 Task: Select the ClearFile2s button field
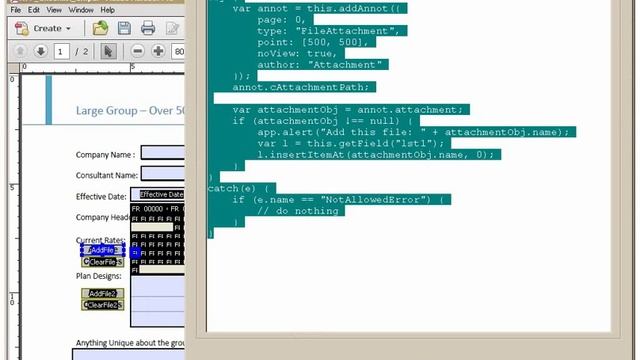[103, 305]
